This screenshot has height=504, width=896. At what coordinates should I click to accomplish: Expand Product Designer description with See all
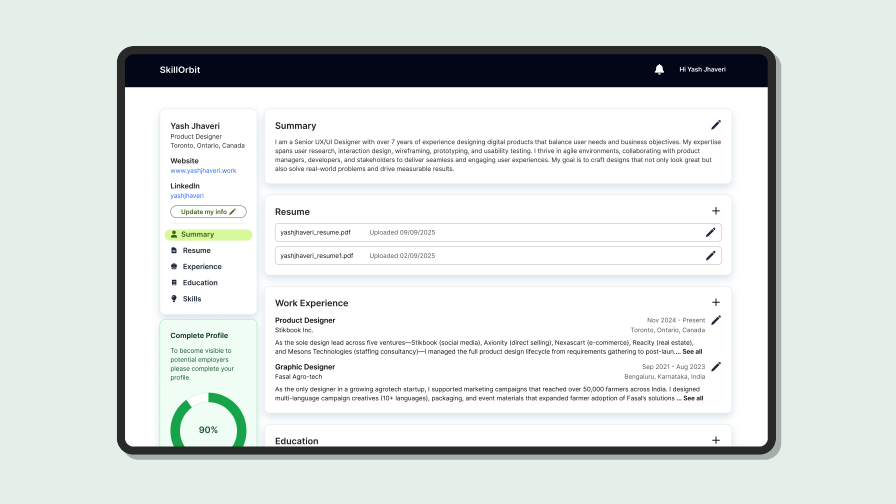pyautogui.click(x=692, y=351)
